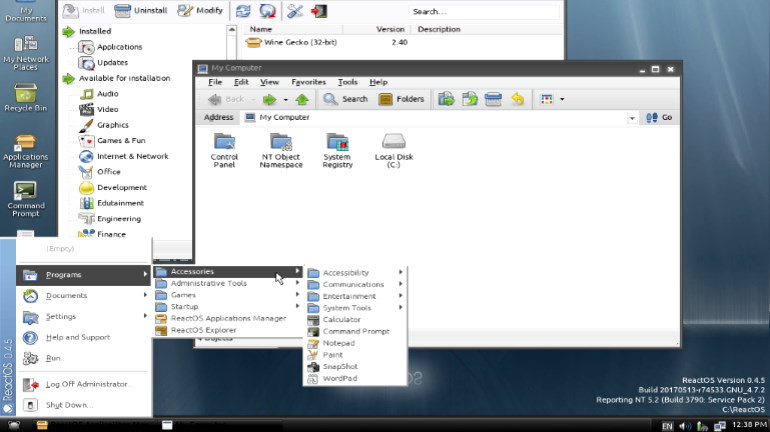Click the Settings tools icon in Applications Manager
Viewport: 770px width, 432px height.
pos(295,11)
